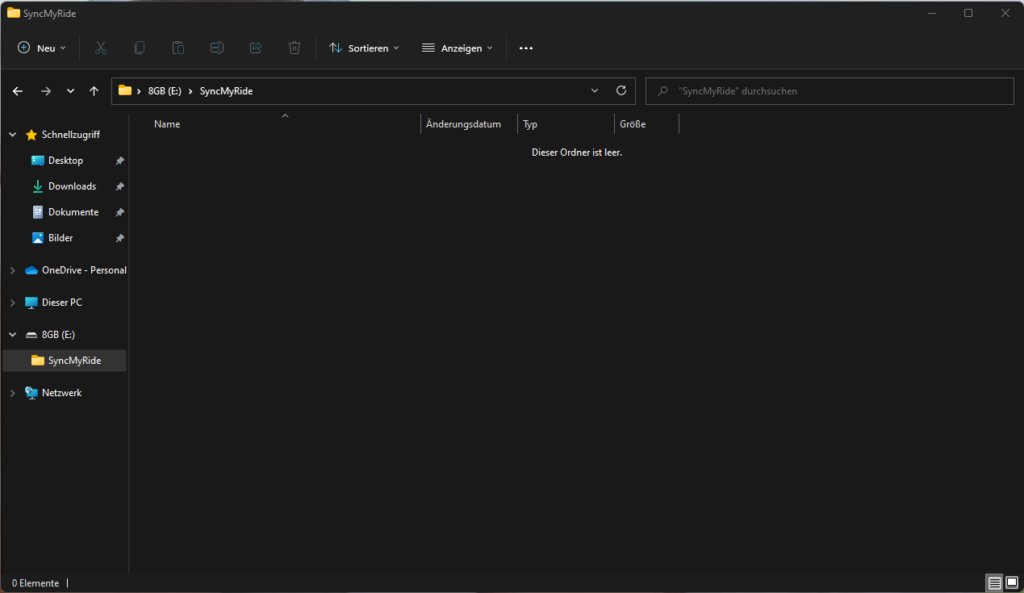
Task: Click the Paste icon
Action: [x=178, y=47]
